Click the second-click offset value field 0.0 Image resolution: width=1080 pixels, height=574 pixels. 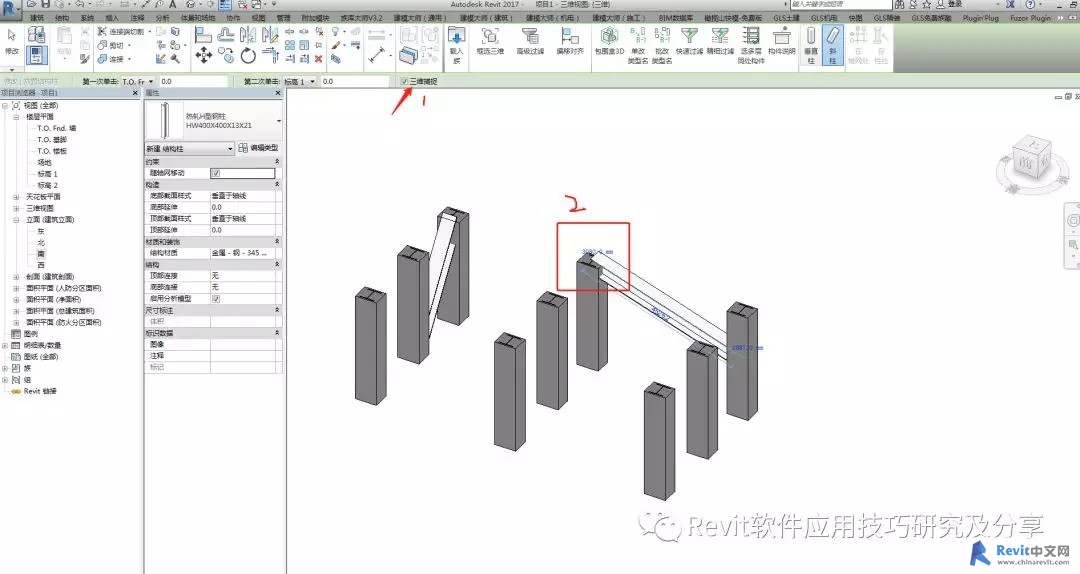click(x=355, y=81)
